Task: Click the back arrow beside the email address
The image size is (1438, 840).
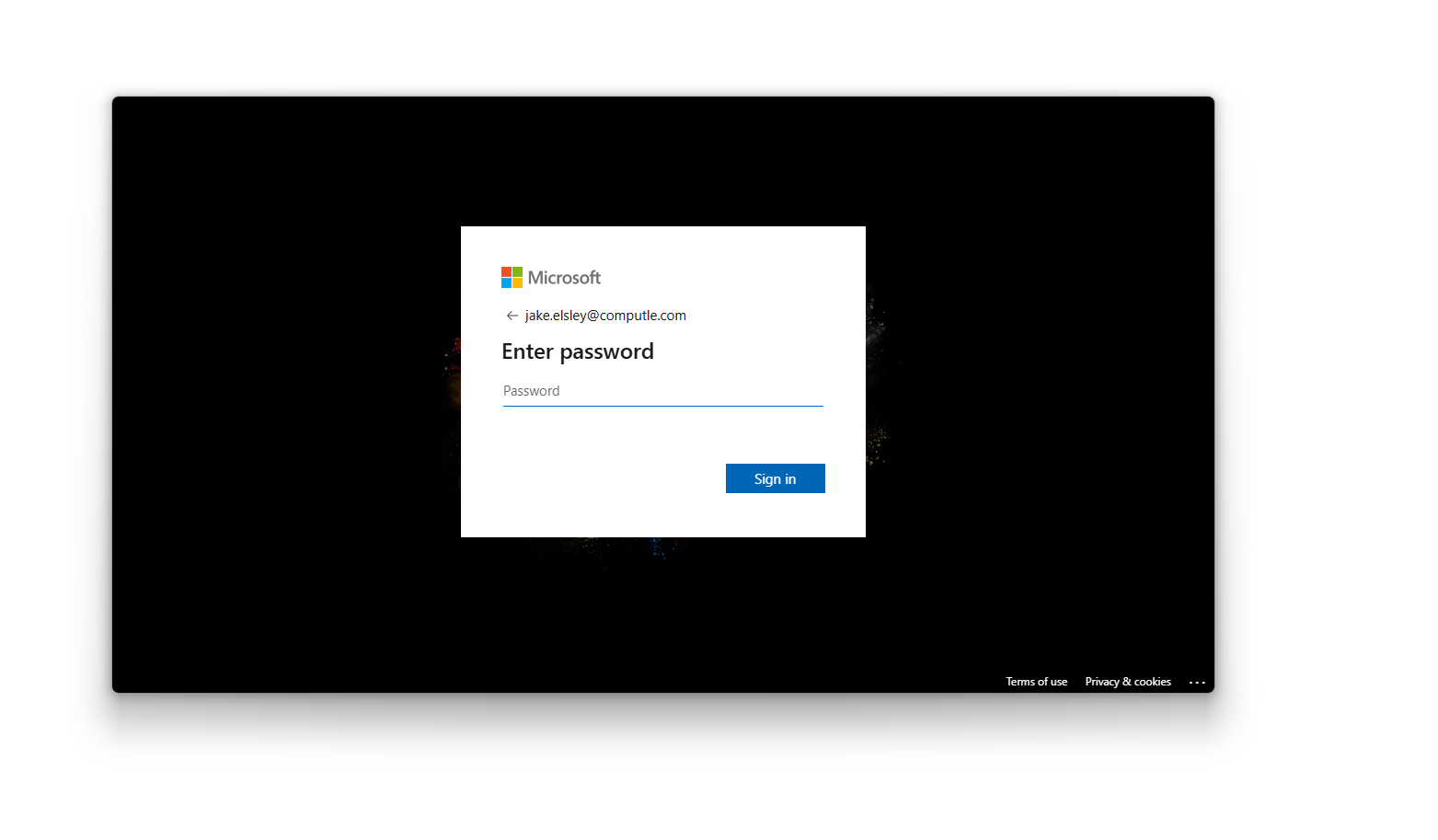Action: [x=512, y=316]
